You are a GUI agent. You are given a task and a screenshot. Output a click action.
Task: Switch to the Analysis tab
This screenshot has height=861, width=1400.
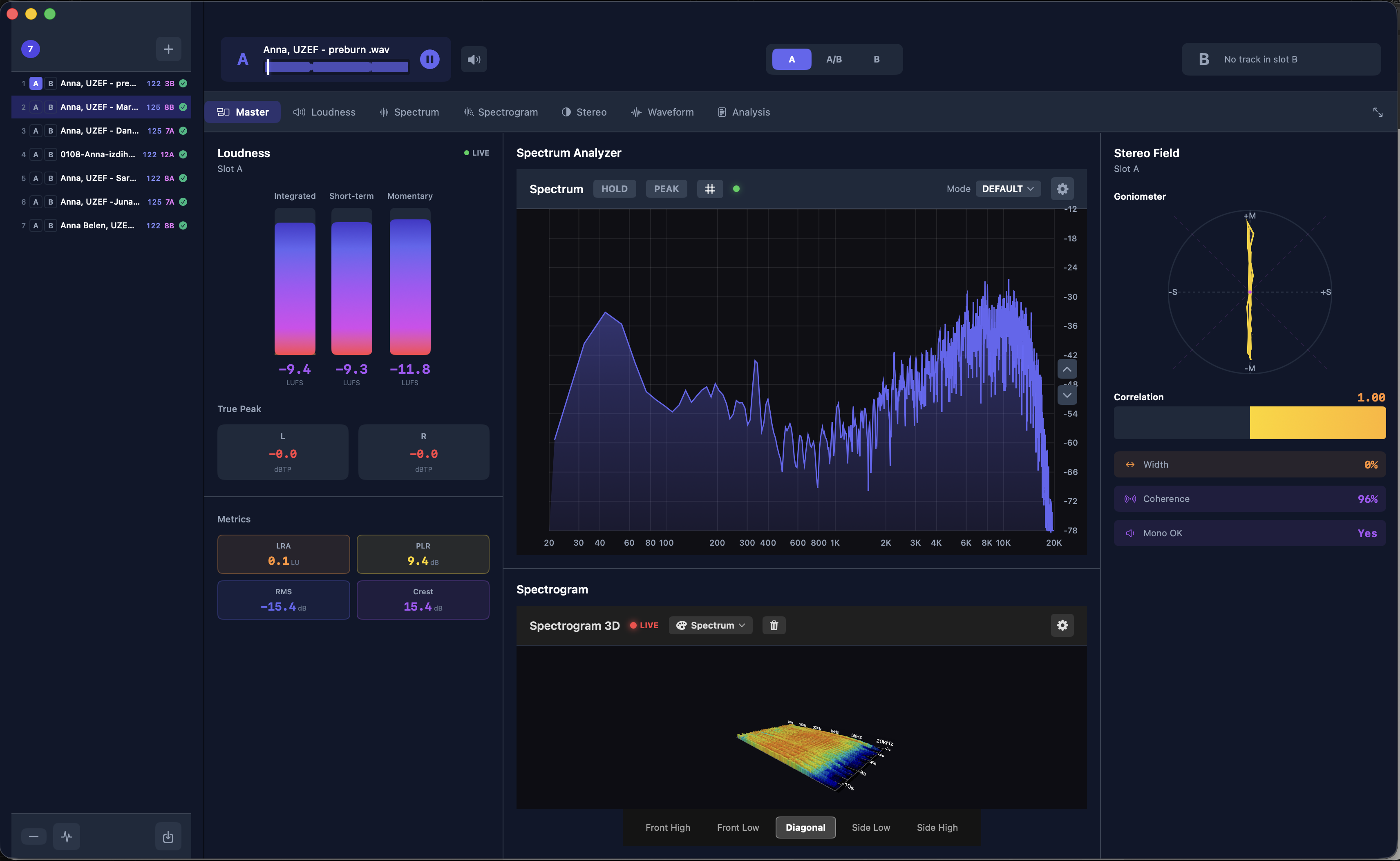(743, 112)
